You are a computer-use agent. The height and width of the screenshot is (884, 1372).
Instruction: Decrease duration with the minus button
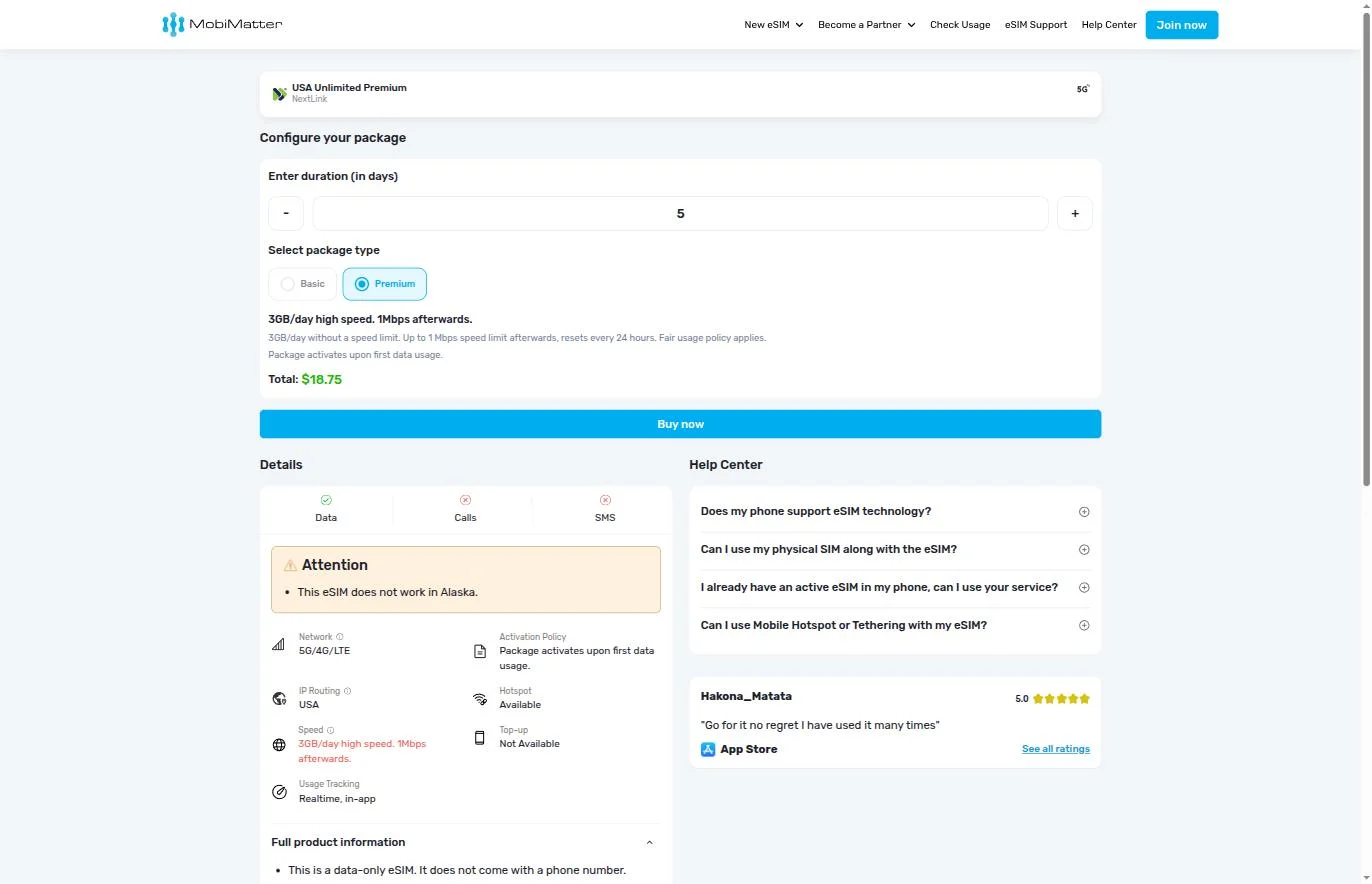(286, 213)
